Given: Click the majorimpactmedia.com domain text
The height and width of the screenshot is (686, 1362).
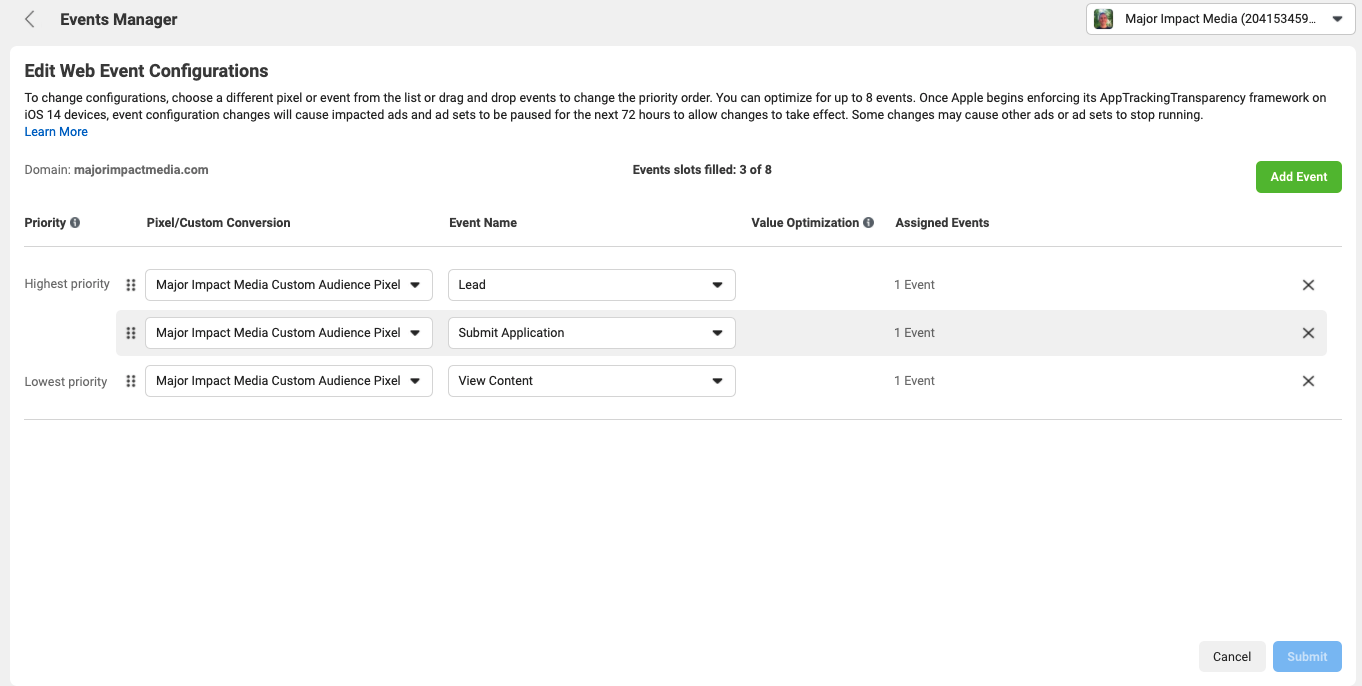Looking at the screenshot, I should [141, 170].
